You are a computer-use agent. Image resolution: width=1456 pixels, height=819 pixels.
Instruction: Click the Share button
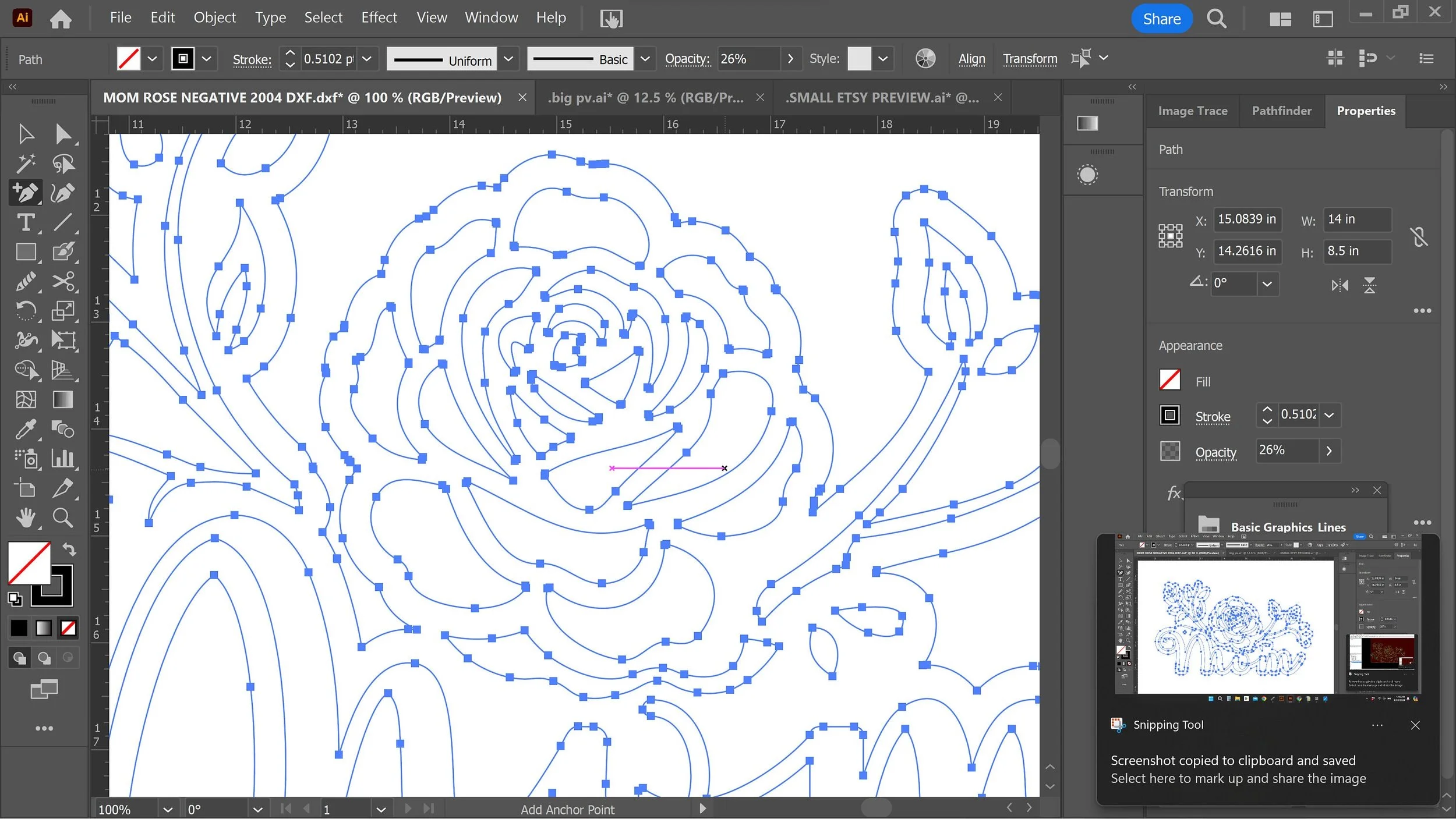tap(1161, 19)
